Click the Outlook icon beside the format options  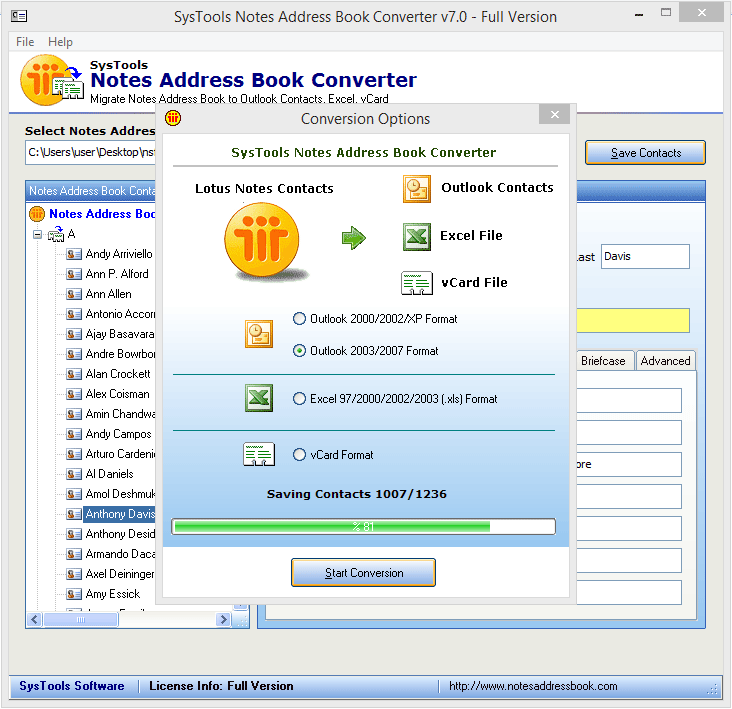(x=259, y=334)
